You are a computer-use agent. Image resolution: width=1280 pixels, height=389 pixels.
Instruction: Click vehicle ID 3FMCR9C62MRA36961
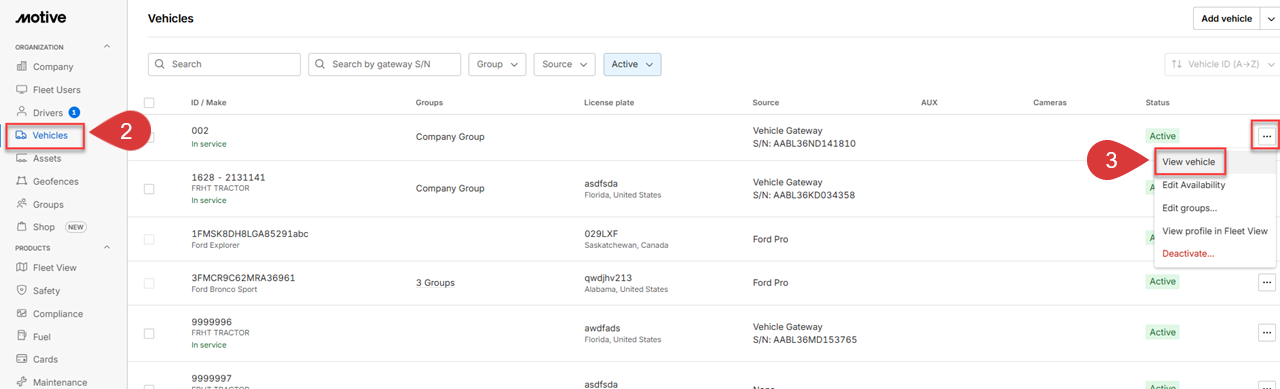point(243,277)
